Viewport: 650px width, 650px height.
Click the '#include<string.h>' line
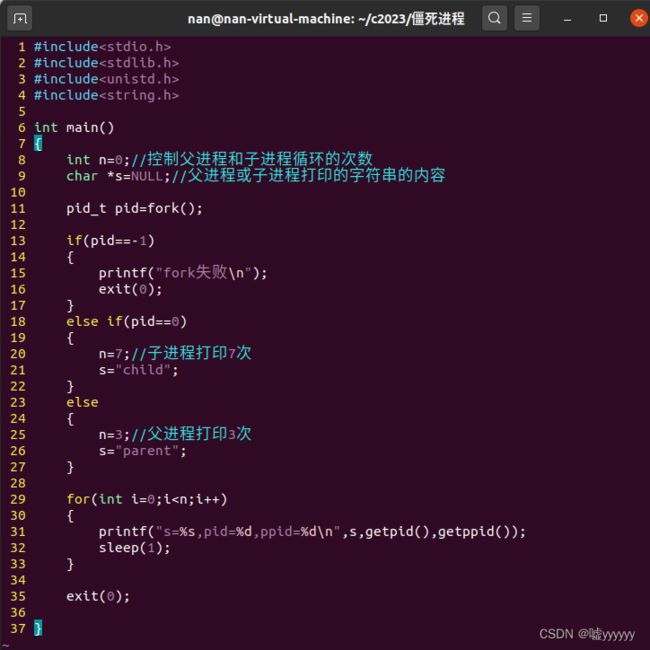107,95
